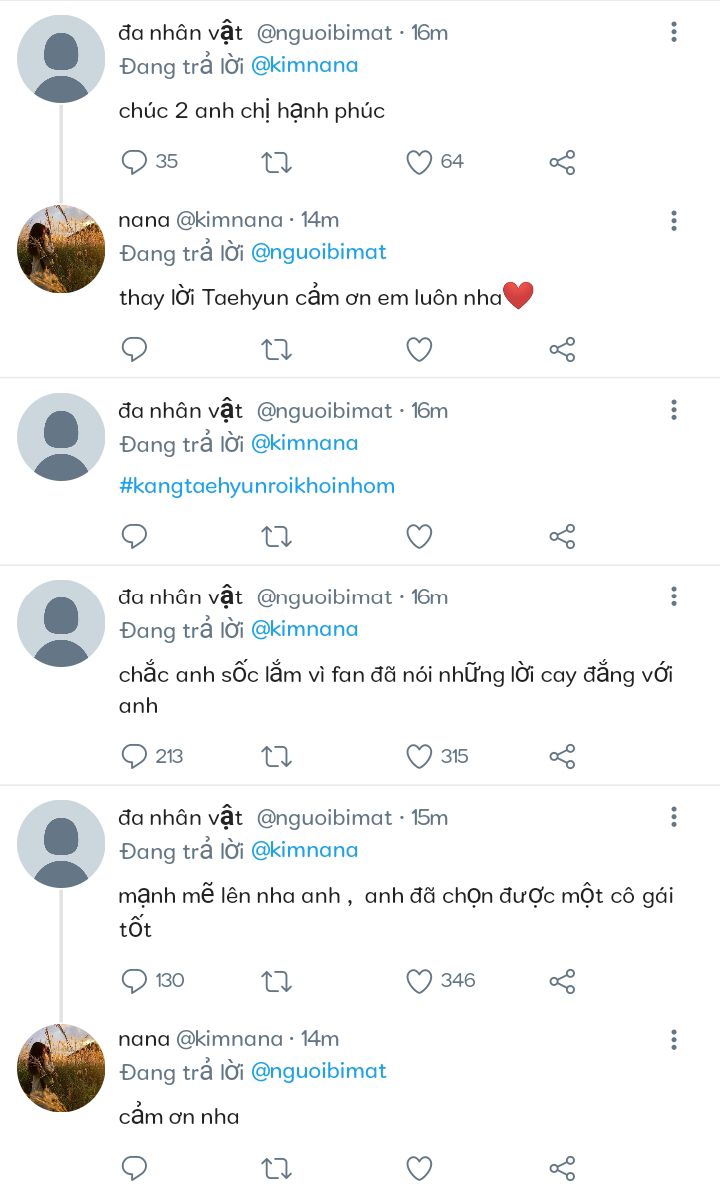Like the tweet showing 315 likes
Image resolution: width=720 pixels, height=1190 pixels.
pyautogui.click(x=419, y=756)
